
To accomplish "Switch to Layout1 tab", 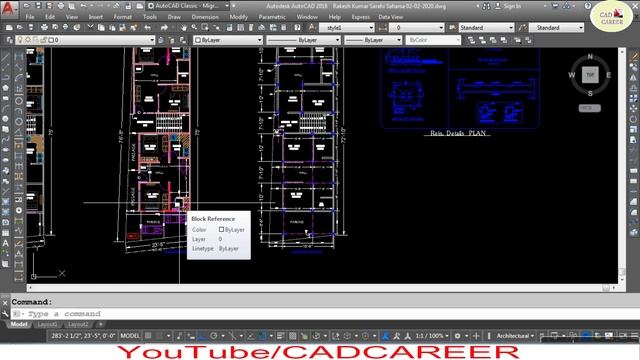I will pos(47,324).
